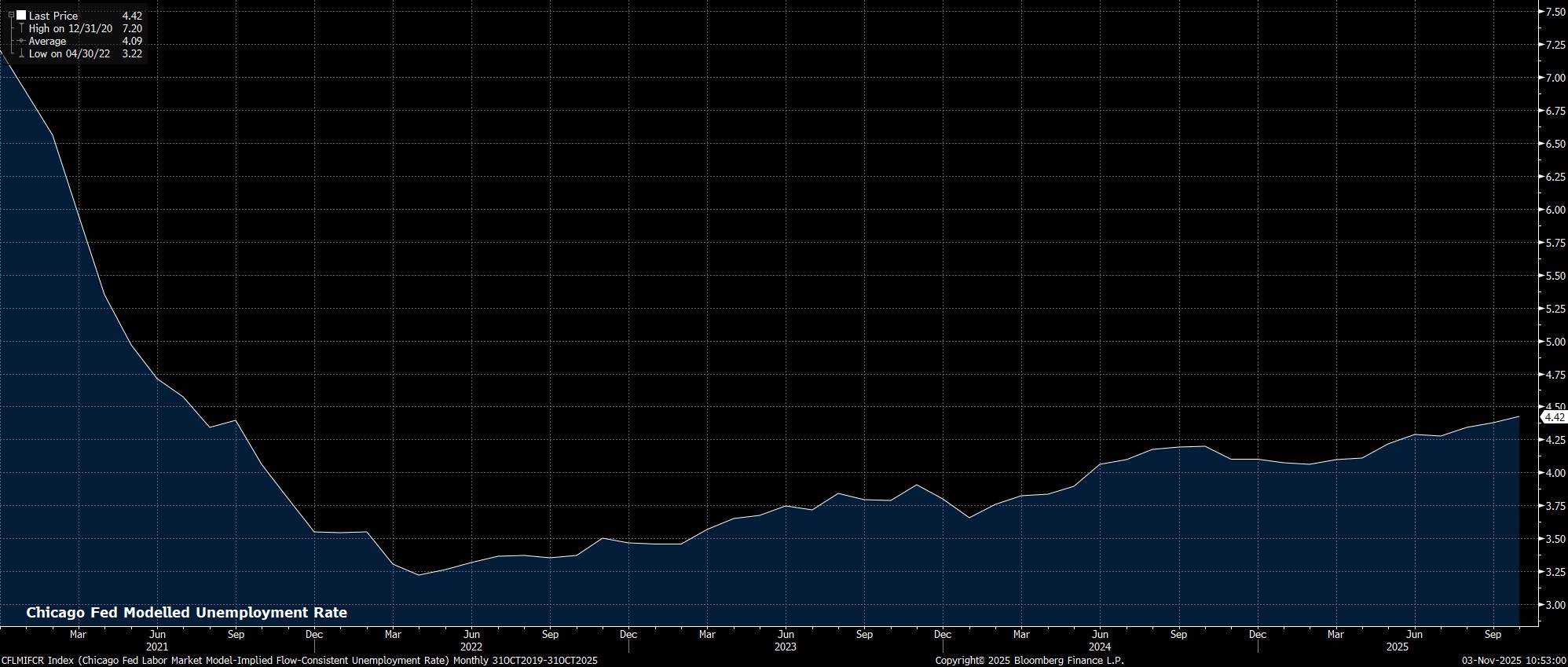Screen dimensions: 1568x667
Task: Select the High on 12/31/20 legend entry
Action: click(x=71, y=28)
